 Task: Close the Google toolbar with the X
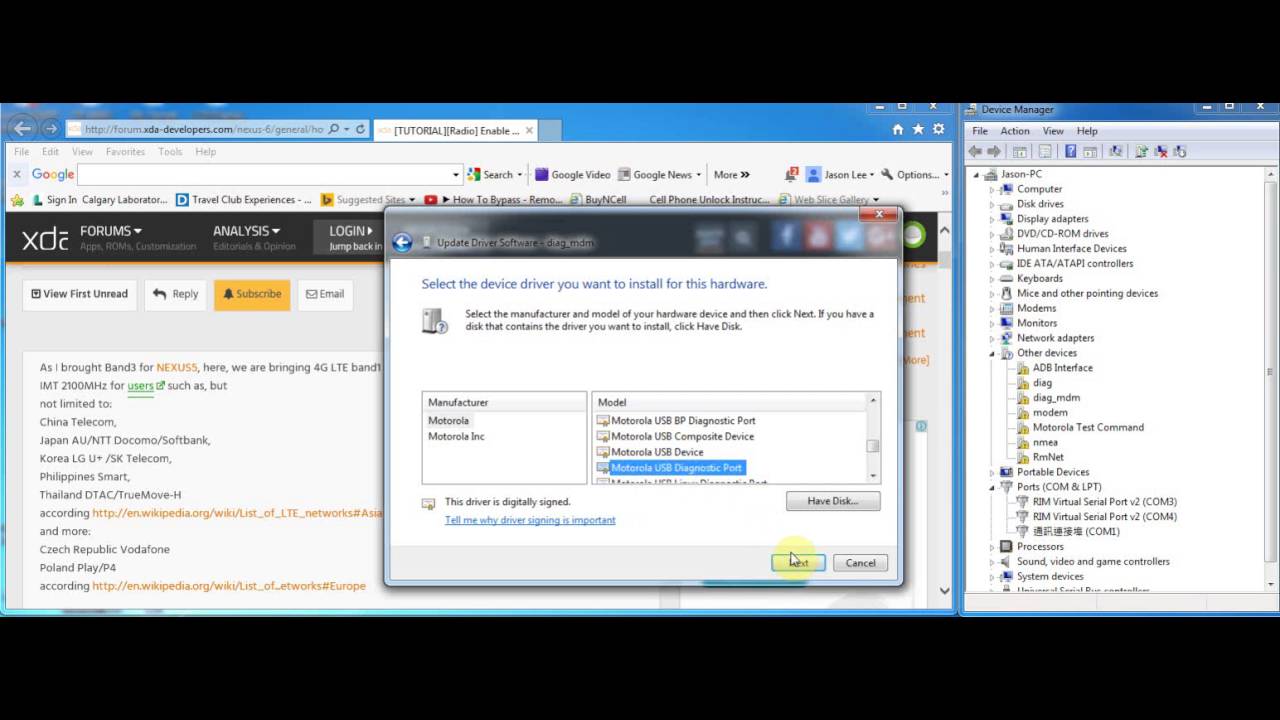[x=17, y=174]
